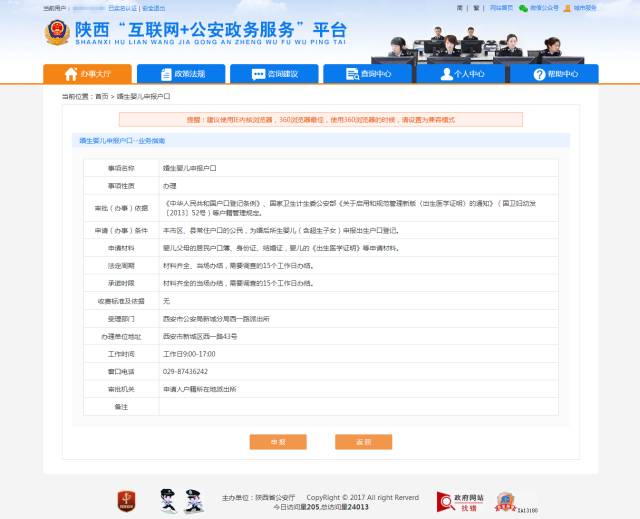Screen dimensions: 640x519
Task: Open the 政策法规 tab
Action: 181,74
